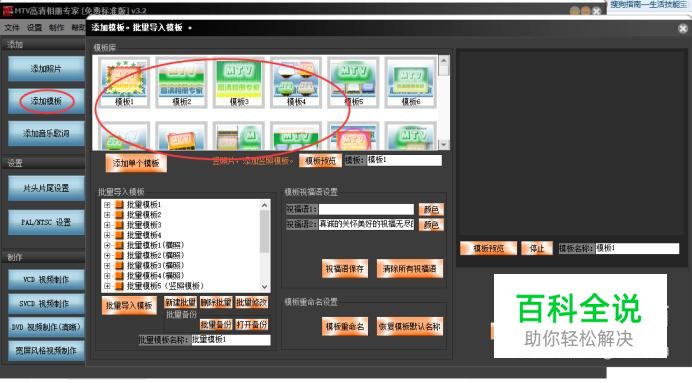Expand the 批量模板1 tree node

coord(107,205)
